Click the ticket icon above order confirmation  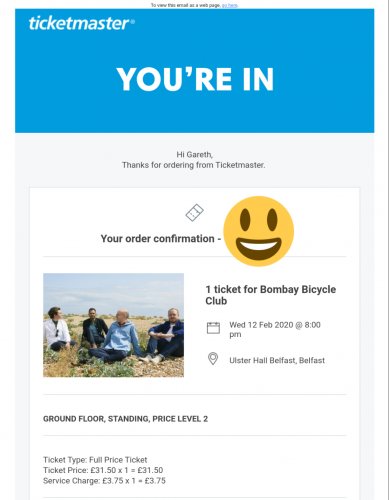coord(195,213)
